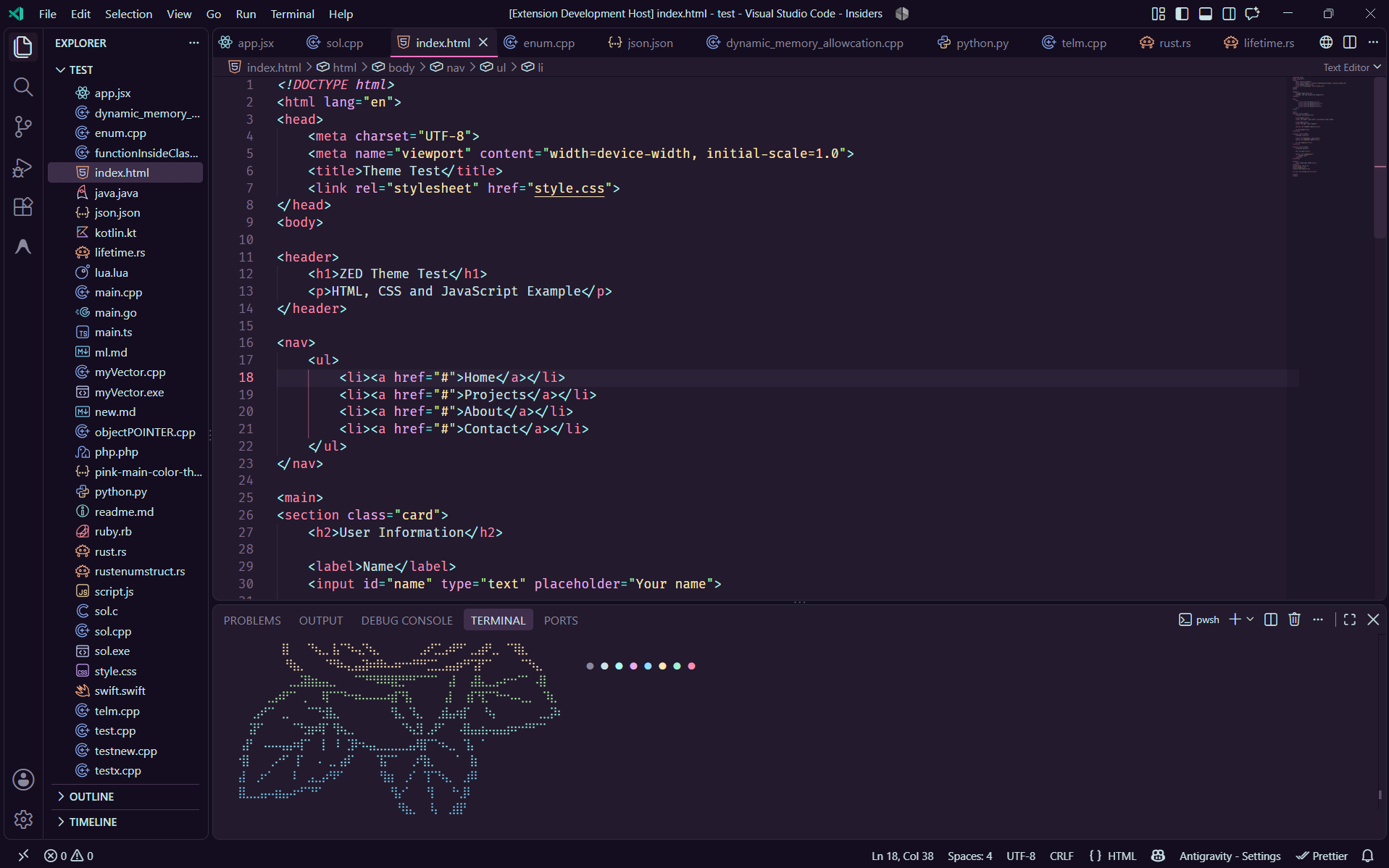Open style.css in the explorer
Viewport: 1389px width, 868px height.
115,671
